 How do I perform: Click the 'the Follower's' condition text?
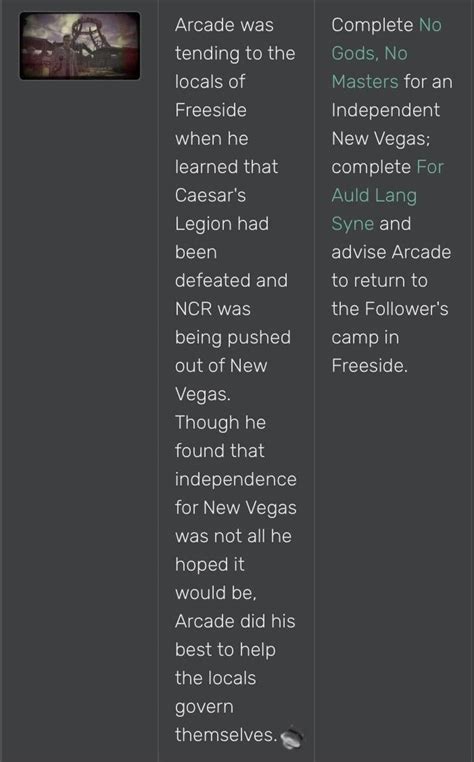390,309
